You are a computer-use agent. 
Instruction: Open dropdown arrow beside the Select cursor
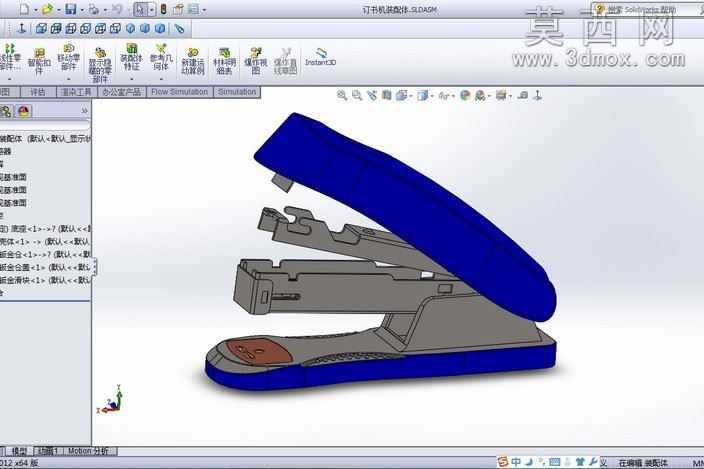151,9
